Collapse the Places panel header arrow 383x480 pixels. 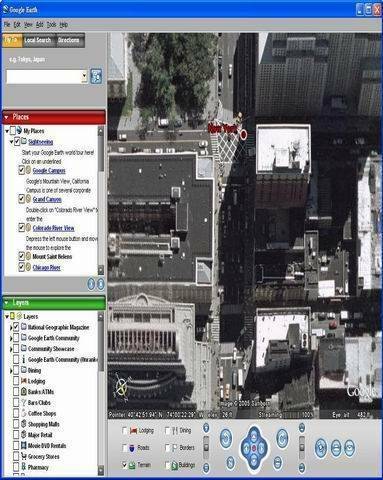click(6, 117)
